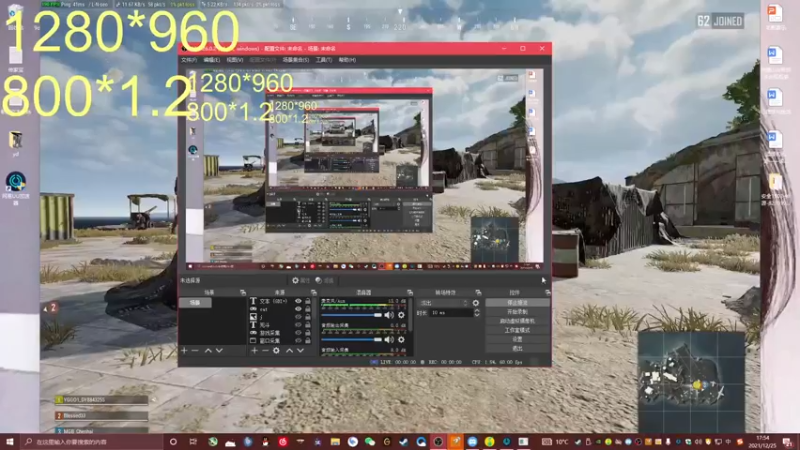Click the 工作室模式 studio mode button
Image resolution: width=800 pixels, height=450 pixels.
point(517,330)
